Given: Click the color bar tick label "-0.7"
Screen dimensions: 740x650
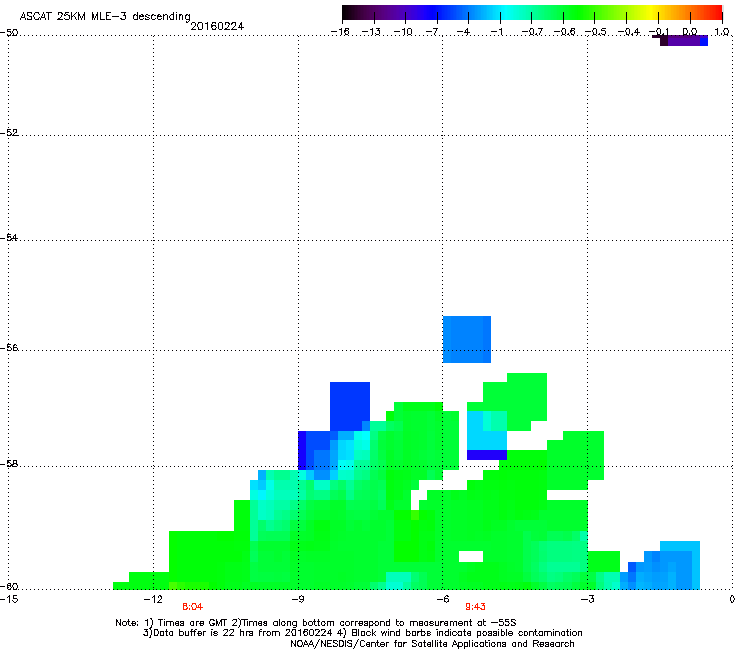Looking at the screenshot, I should tap(532, 32).
